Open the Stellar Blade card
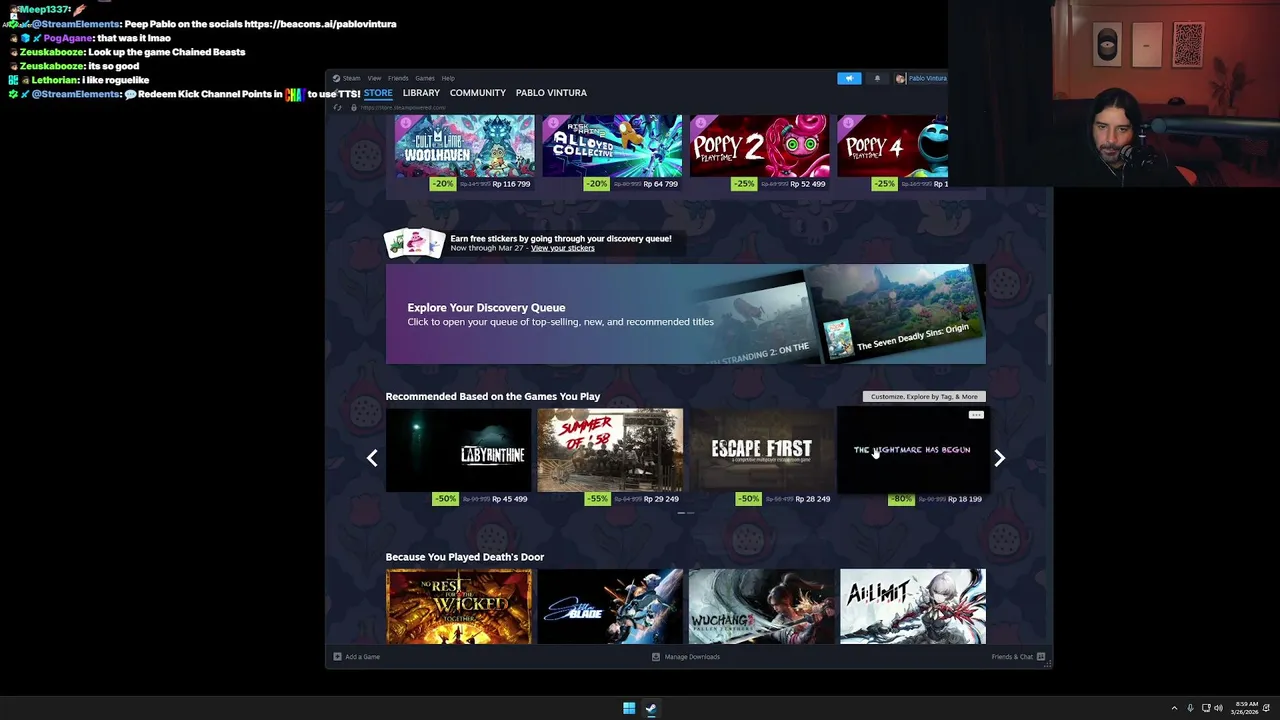 point(610,607)
